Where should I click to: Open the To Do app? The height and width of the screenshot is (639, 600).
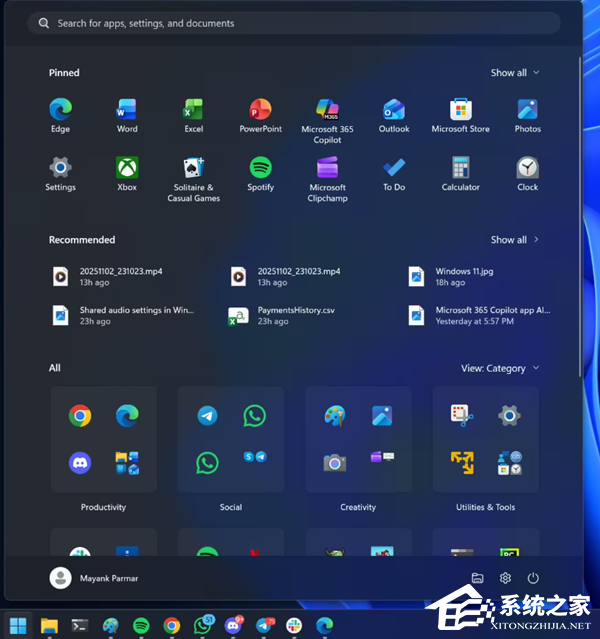click(x=394, y=174)
